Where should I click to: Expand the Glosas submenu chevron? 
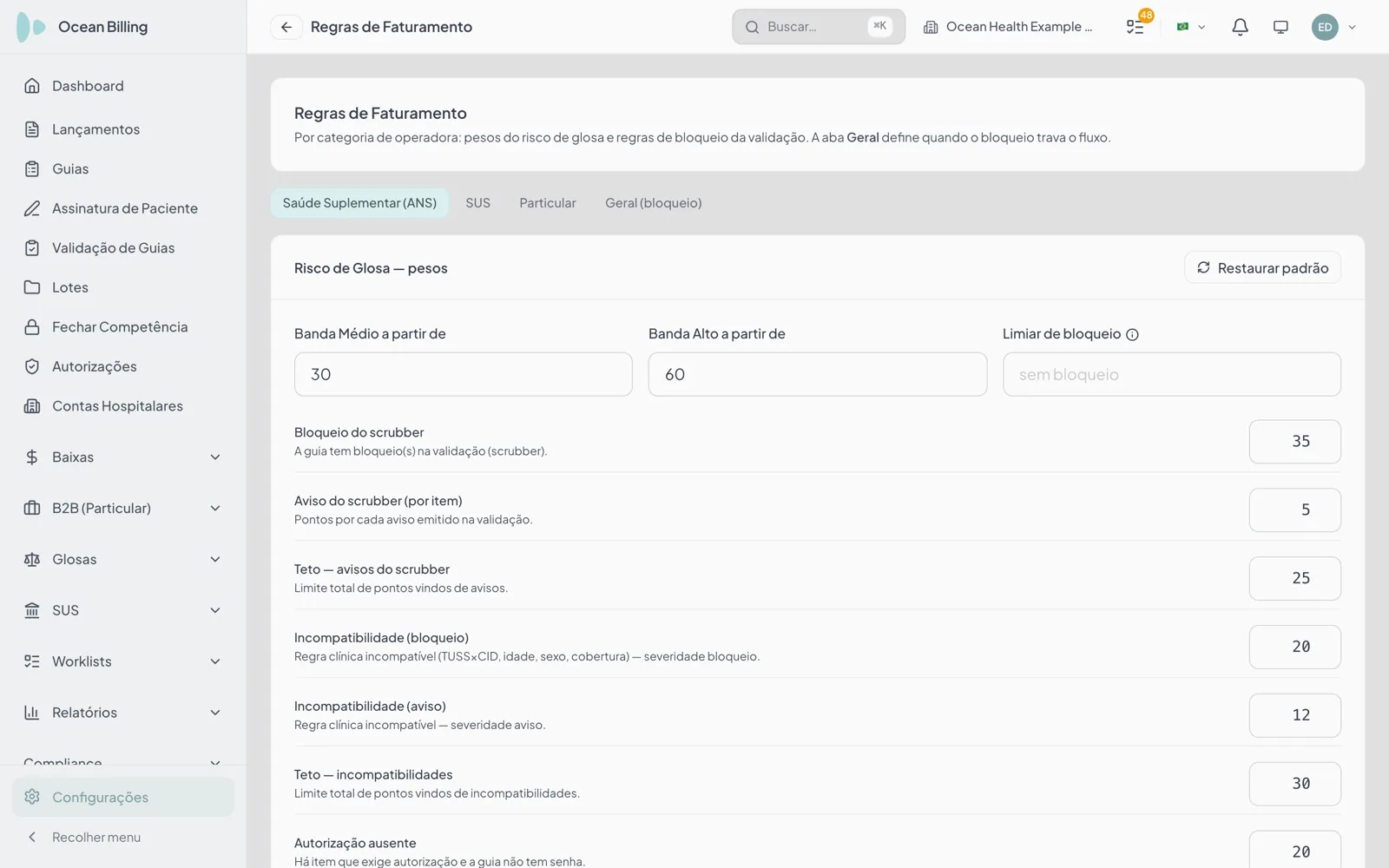click(215, 560)
